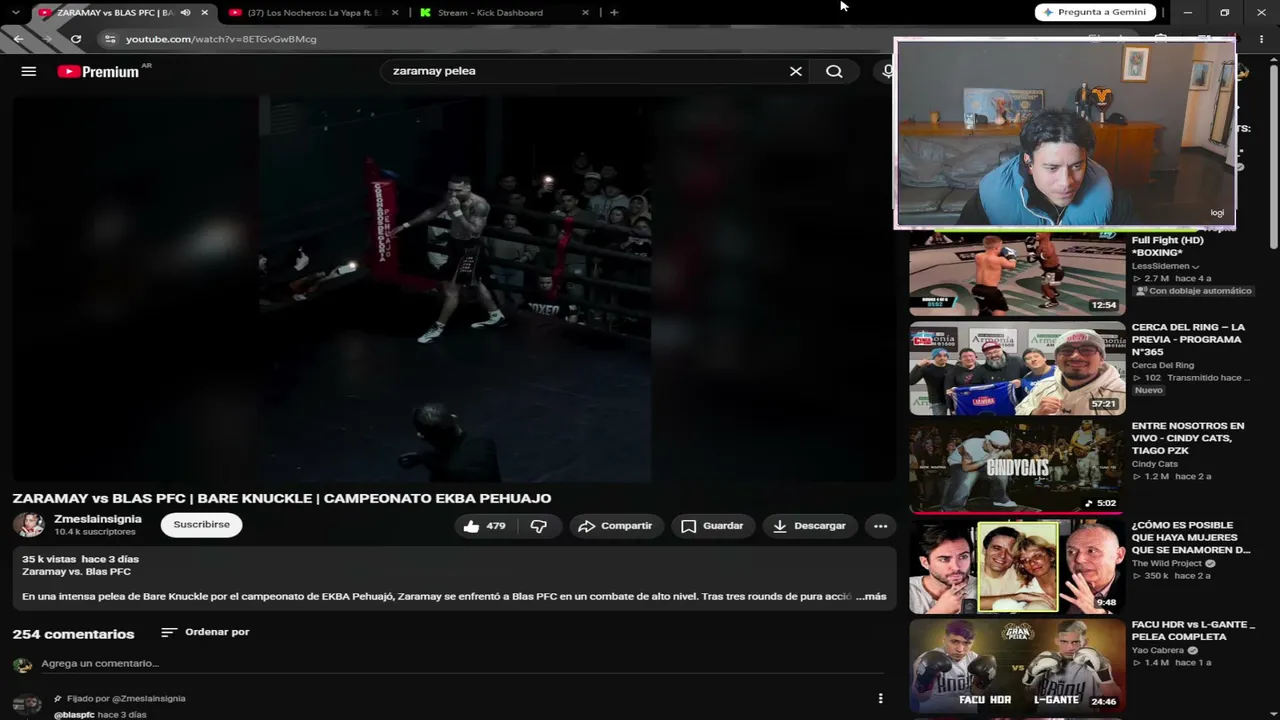Screen dimensions: 1280x720
Task: Open ¿CÓMO ES POSIBLE QUE HAYA MUJERES title
Action: [x=1191, y=537]
